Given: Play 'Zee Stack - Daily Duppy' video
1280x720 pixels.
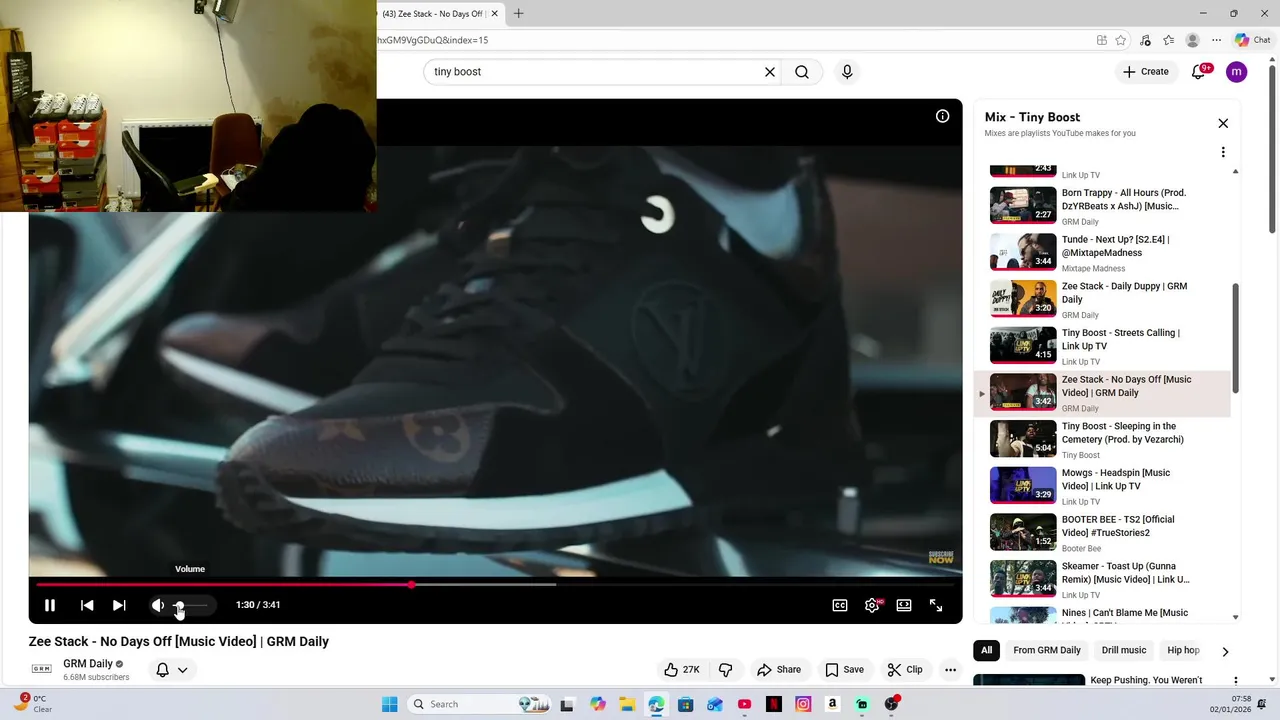Looking at the screenshot, I should click(x=1102, y=299).
